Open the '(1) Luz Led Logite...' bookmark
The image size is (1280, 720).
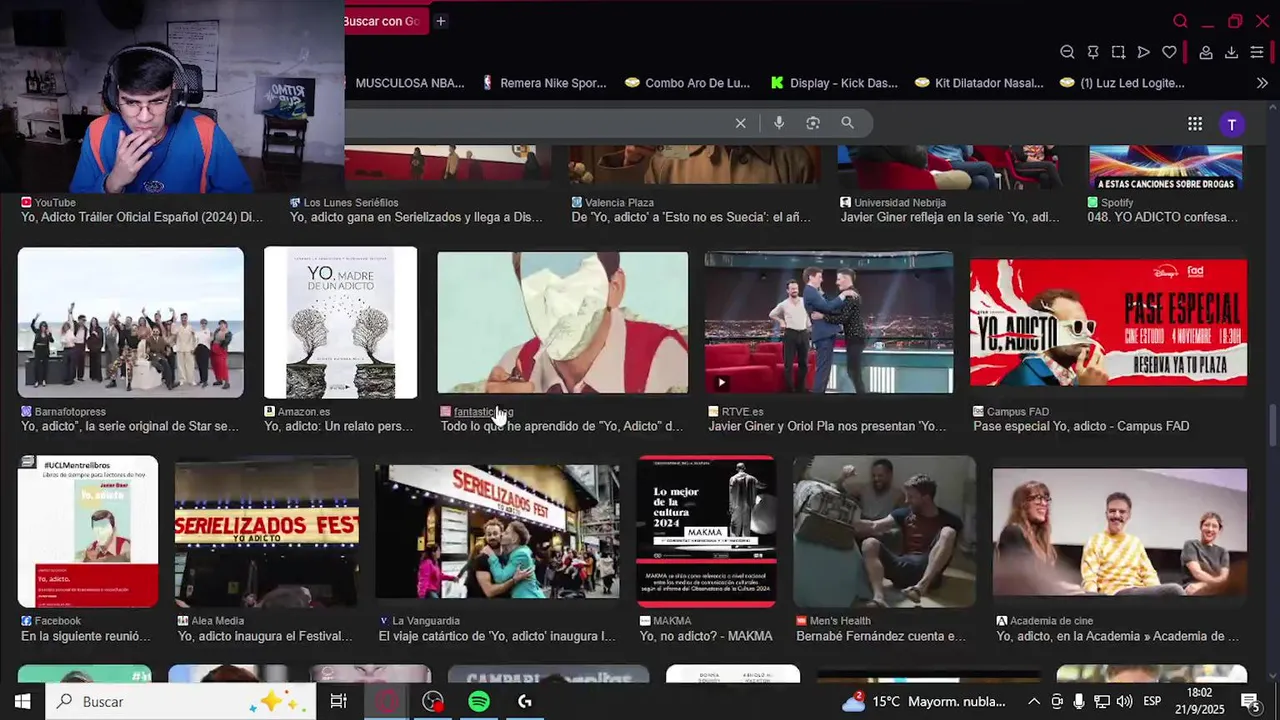click(1122, 83)
